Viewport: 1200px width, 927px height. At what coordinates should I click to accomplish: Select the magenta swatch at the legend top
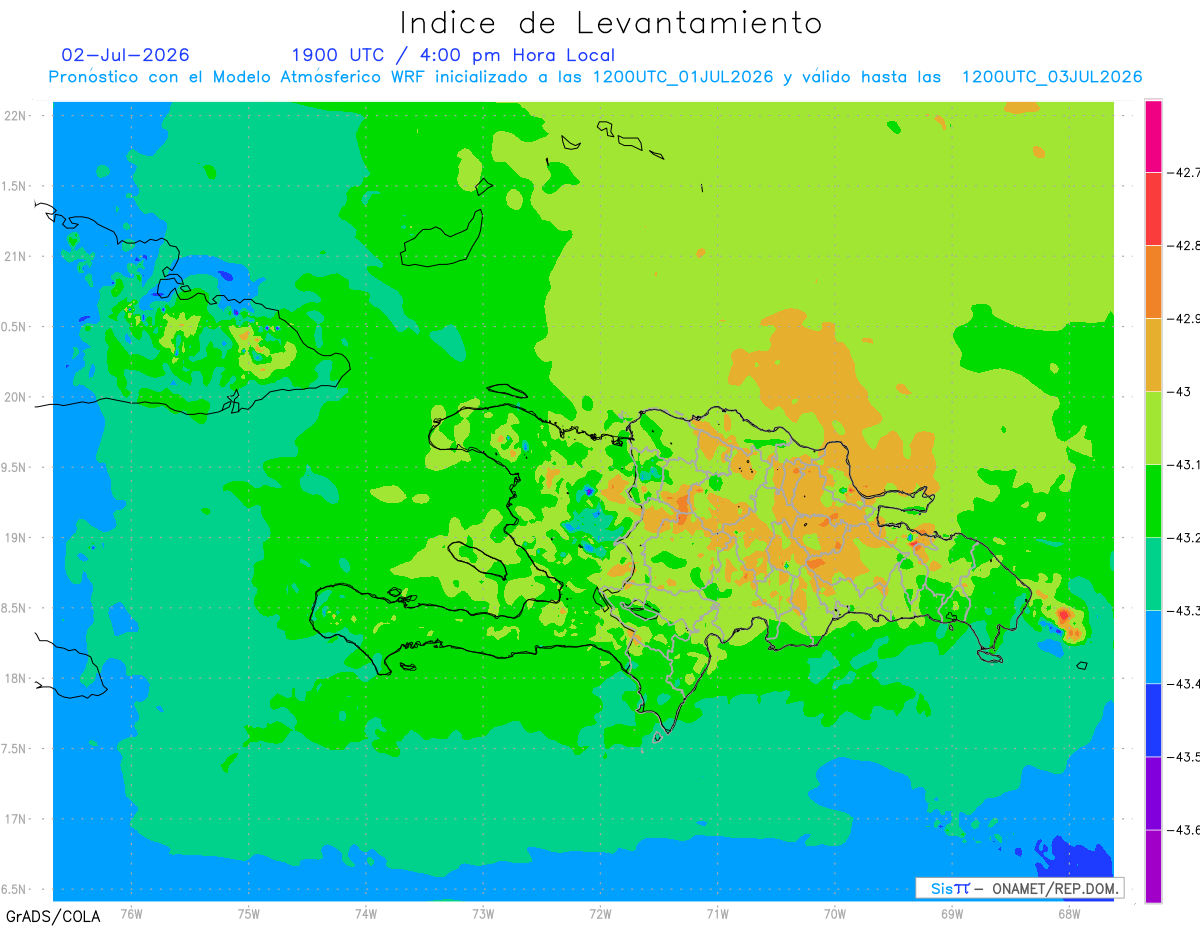click(x=1153, y=136)
